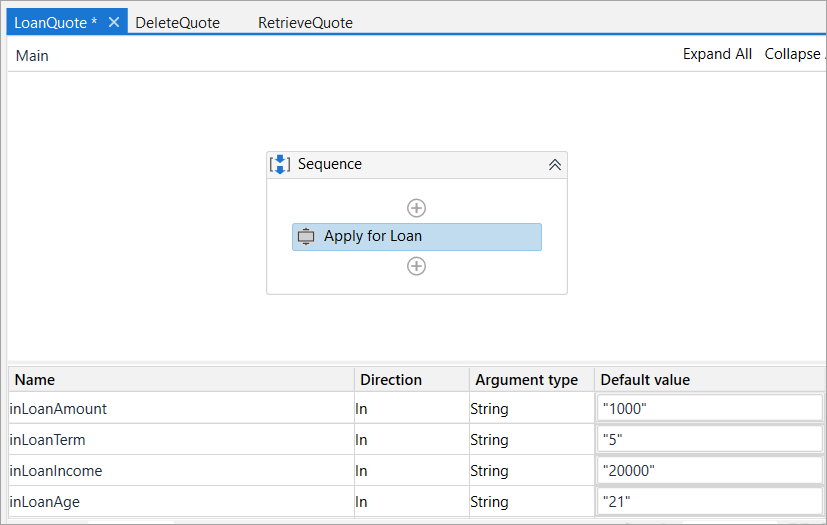Open Direction dropdown for inLoanAmount
The width and height of the screenshot is (827, 525).
[x=411, y=408]
